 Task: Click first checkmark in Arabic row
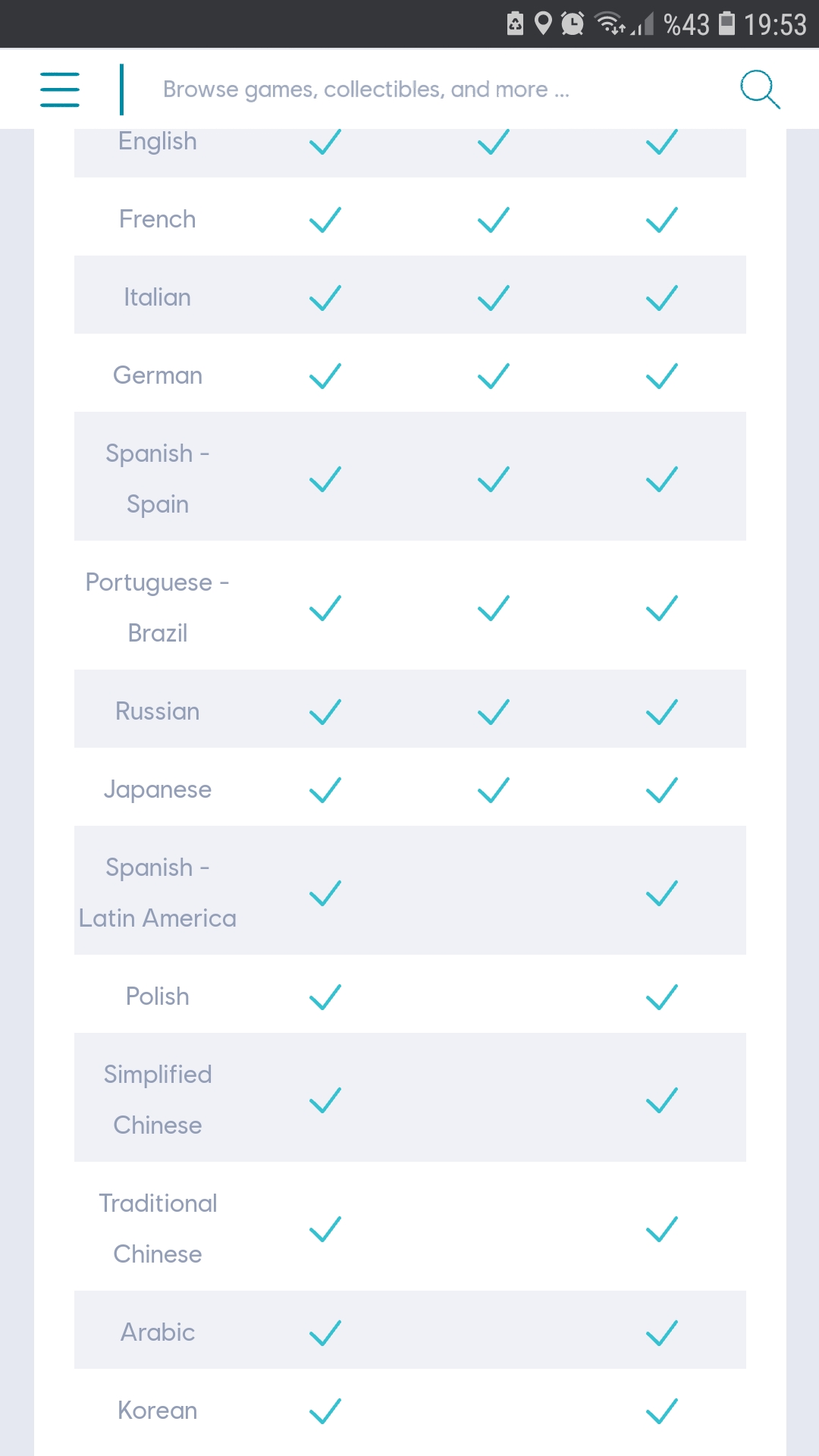[325, 1333]
